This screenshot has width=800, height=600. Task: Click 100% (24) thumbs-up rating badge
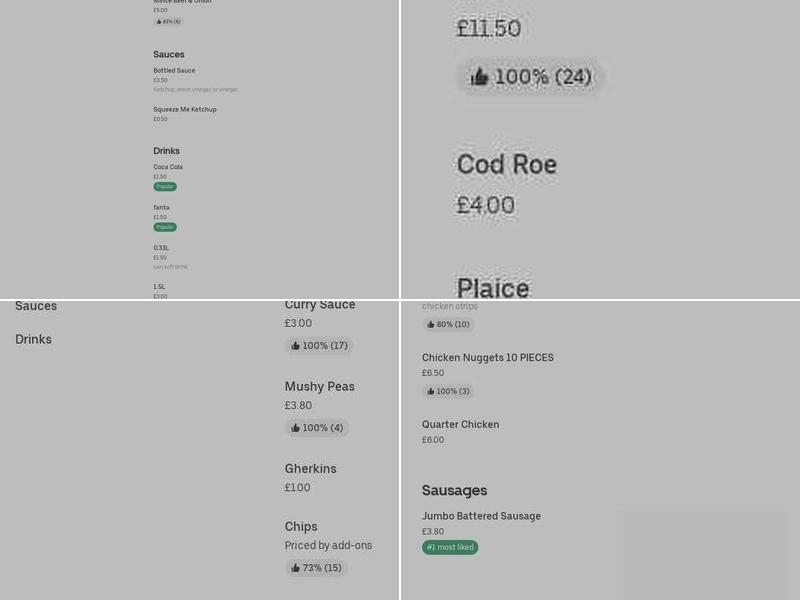pyautogui.click(x=531, y=77)
